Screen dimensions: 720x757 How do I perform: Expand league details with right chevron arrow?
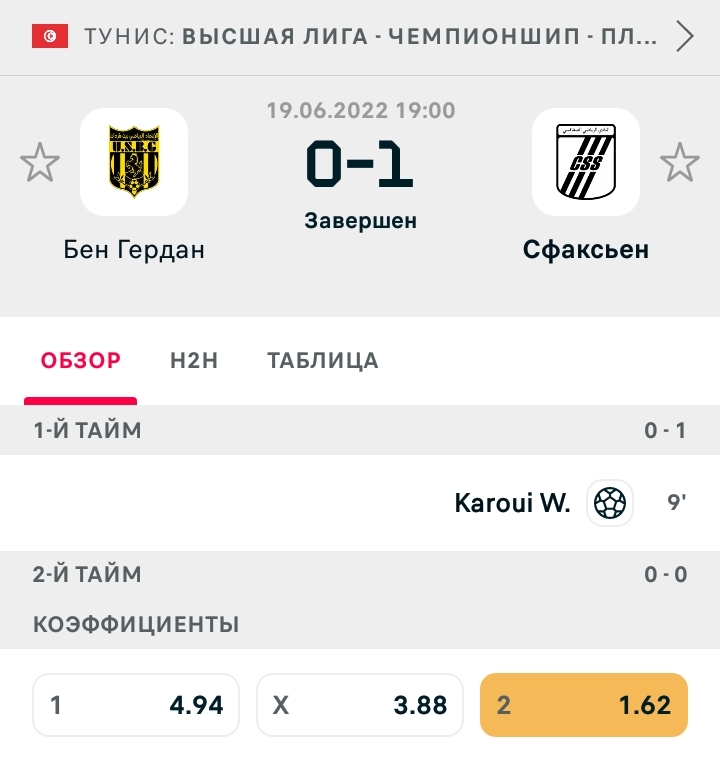pyautogui.click(x=685, y=36)
